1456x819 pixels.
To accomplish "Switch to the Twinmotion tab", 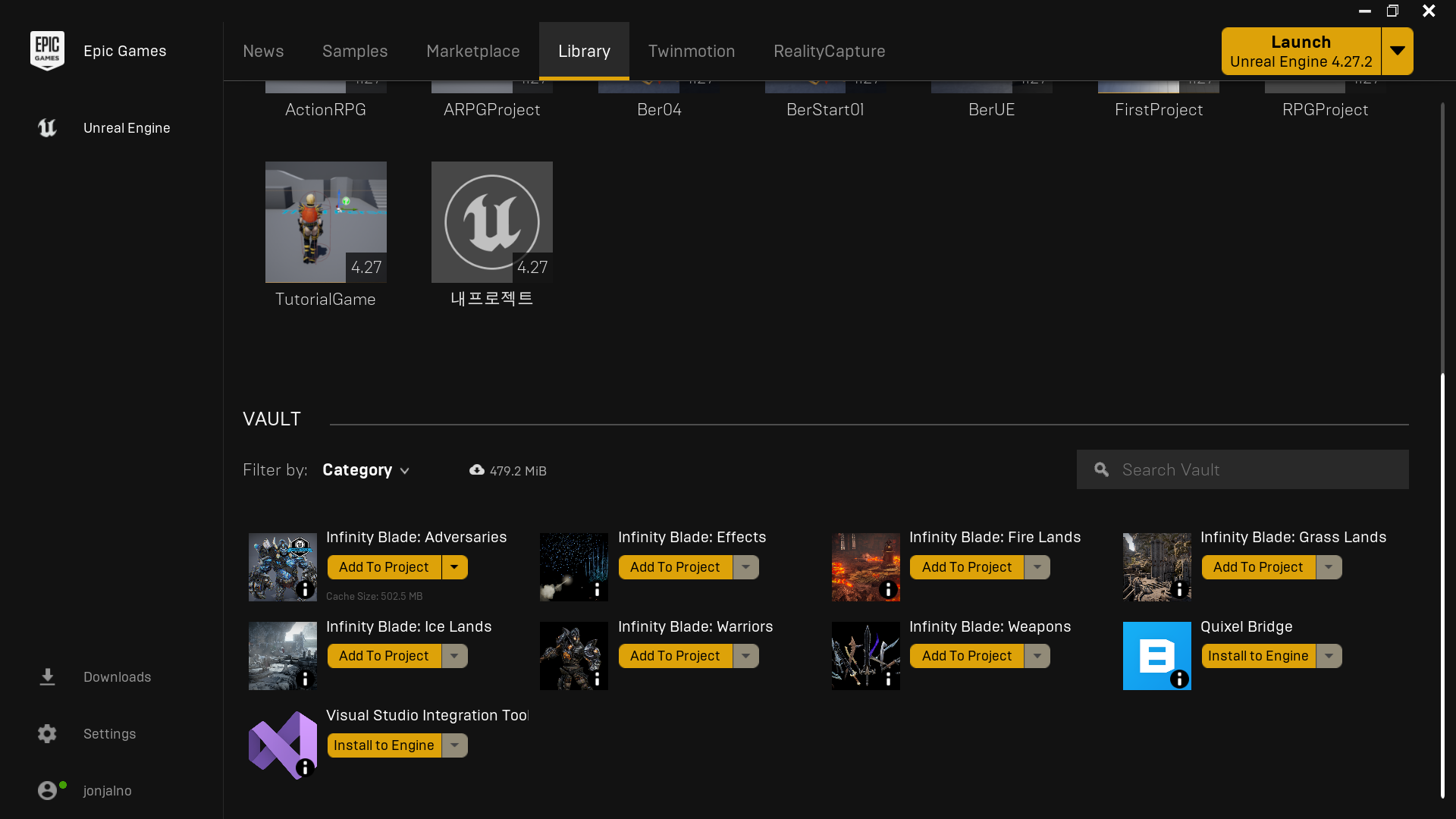I will coord(691,51).
